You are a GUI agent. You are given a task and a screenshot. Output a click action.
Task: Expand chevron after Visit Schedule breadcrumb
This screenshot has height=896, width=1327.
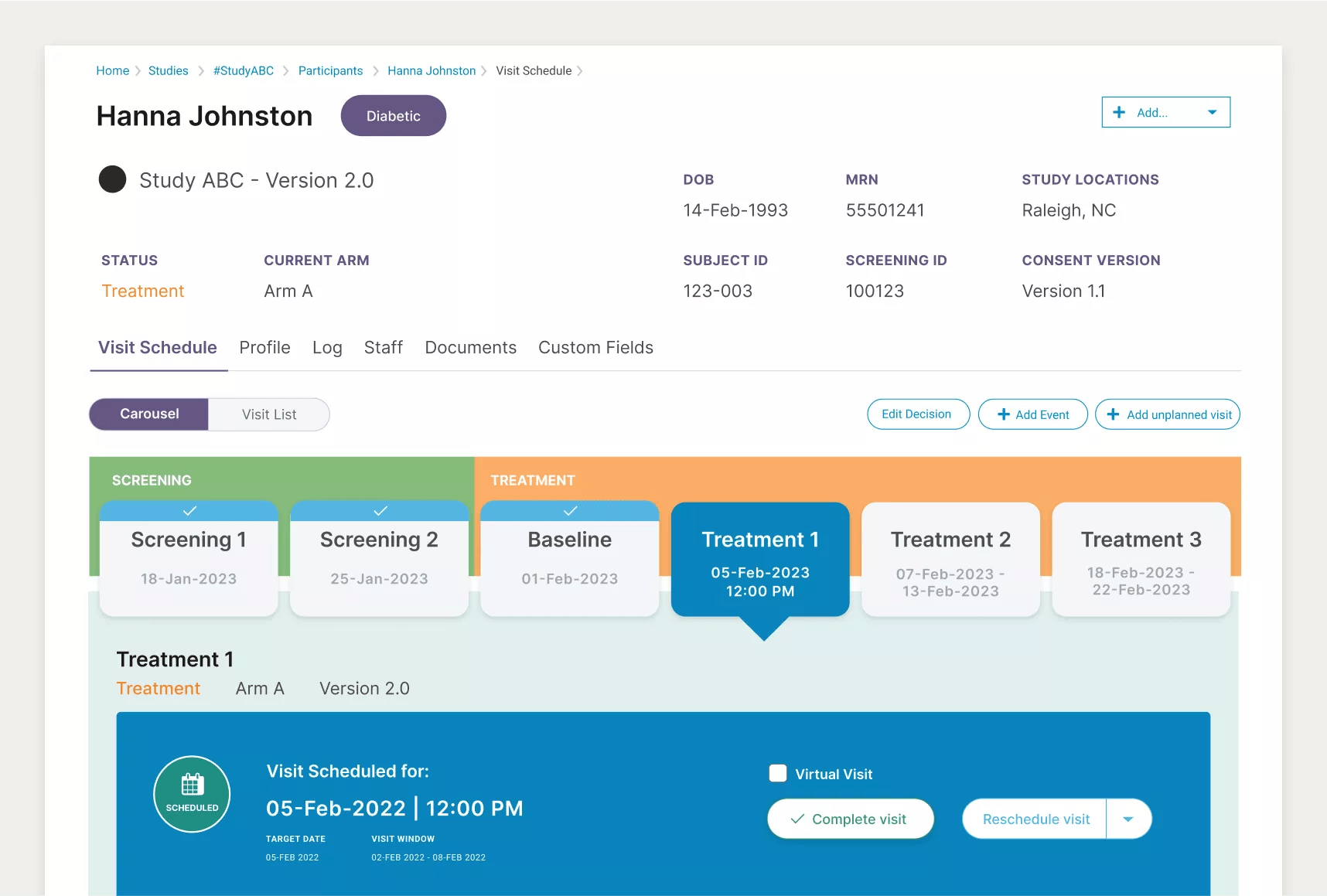pyautogui.click(x=580, y=71)
